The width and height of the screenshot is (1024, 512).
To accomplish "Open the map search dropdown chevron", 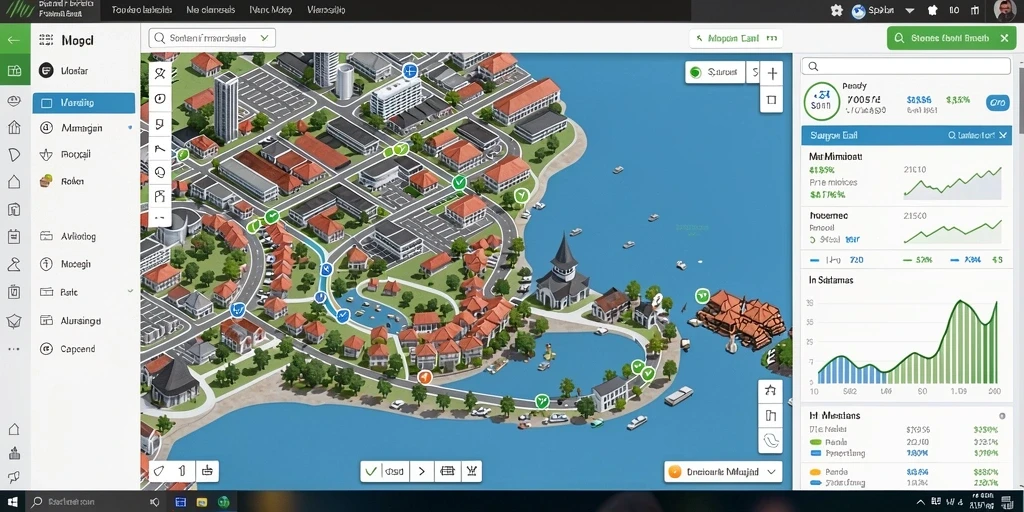I will 264,39.
